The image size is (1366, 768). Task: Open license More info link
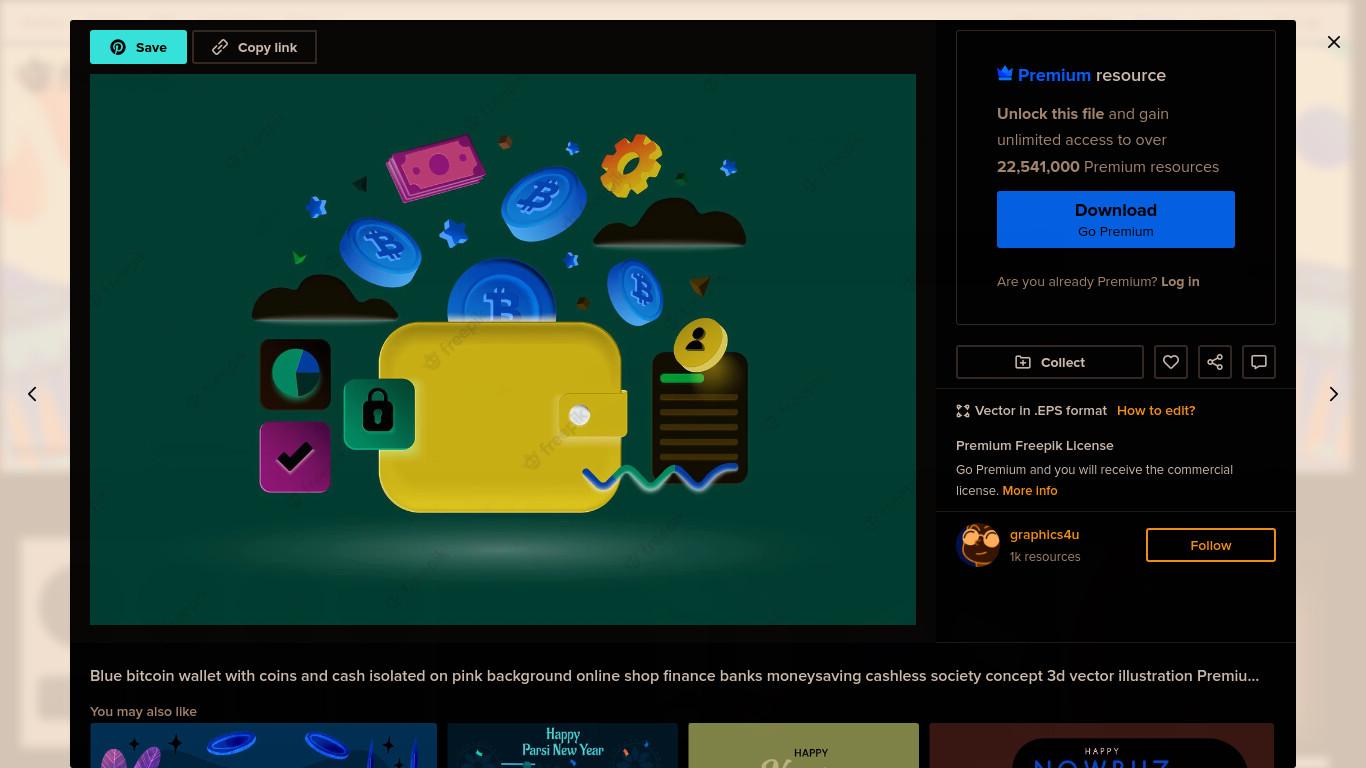point(1030,490)
